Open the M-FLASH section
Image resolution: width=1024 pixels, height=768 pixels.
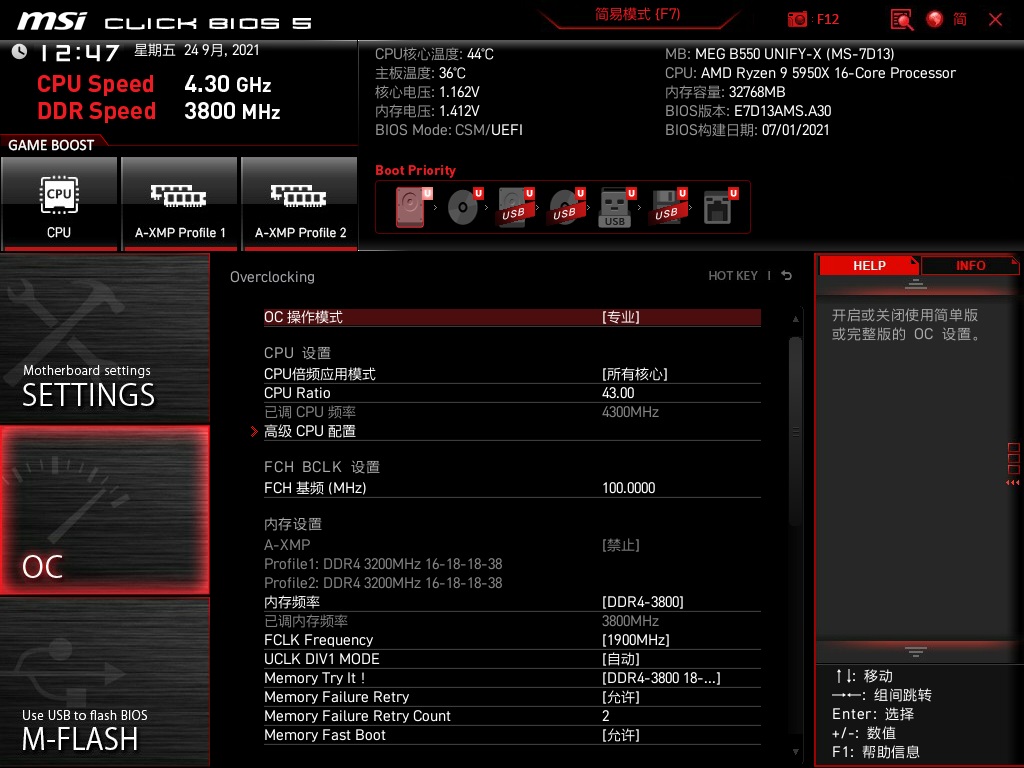click(104, 682)
